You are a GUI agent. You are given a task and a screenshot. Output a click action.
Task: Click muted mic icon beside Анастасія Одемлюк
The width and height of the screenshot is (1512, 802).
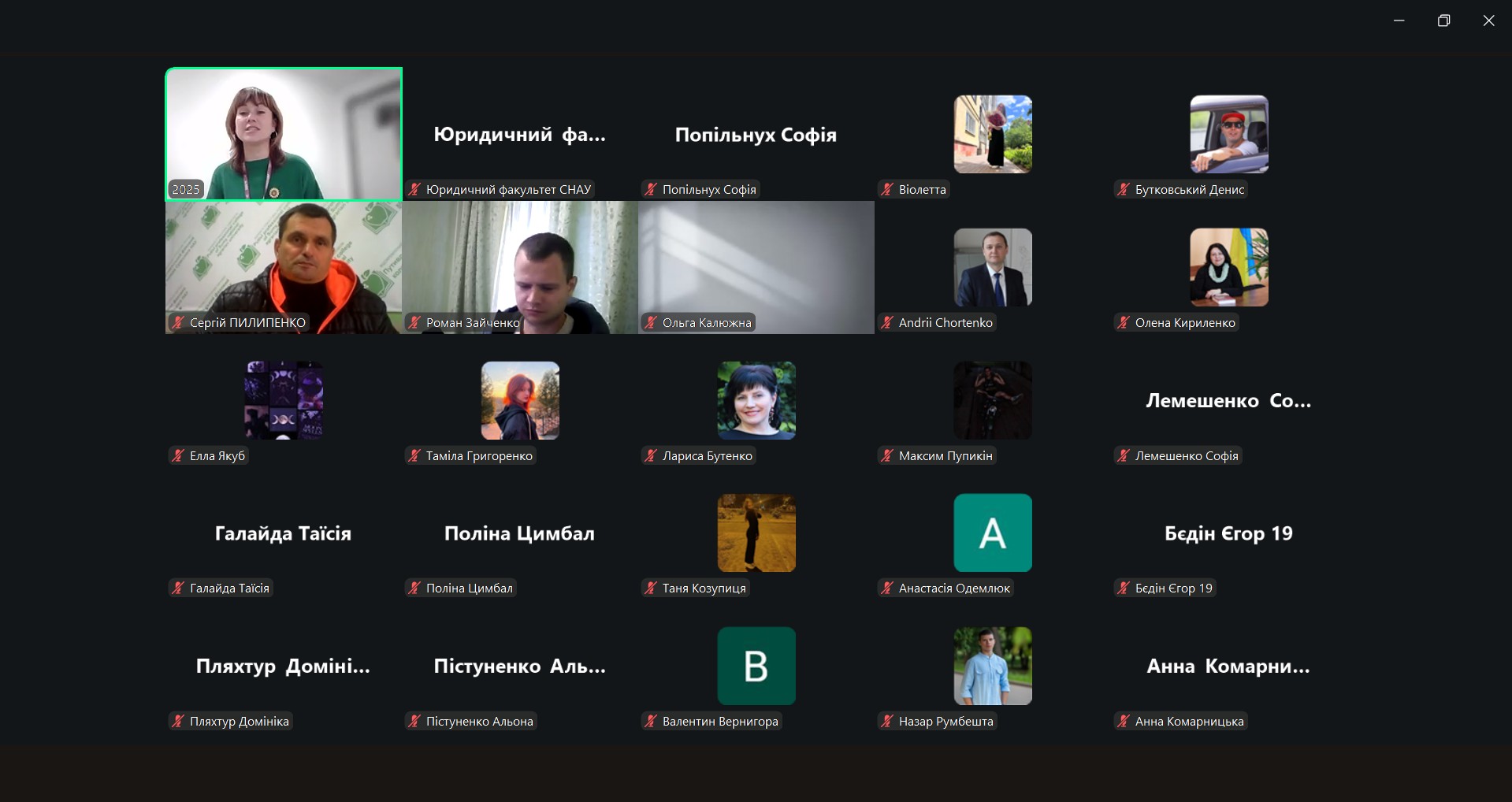(x=887, y=589)
